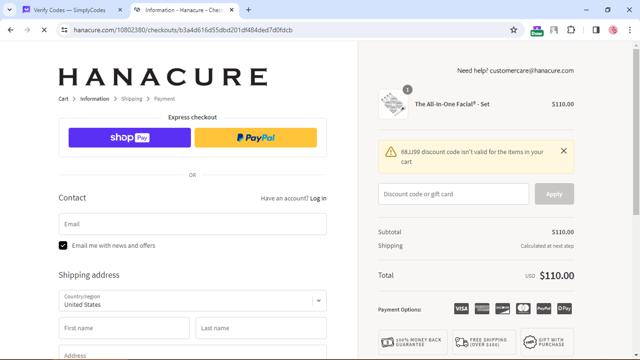Viewport: 640px width, 360px height.
Task: Click the Free Shipping over $100 badge
Action: (484, 342)
